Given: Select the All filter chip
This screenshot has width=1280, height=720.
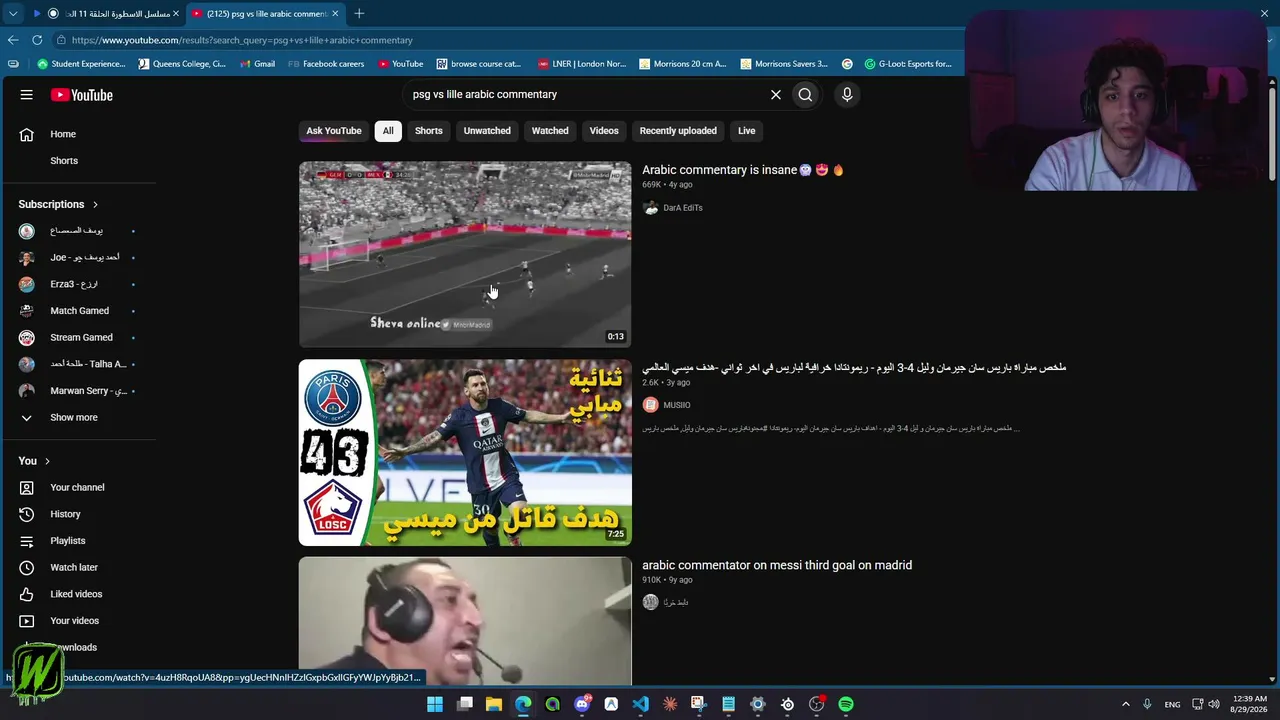Looking at the screenshot, I should point(388,131).
